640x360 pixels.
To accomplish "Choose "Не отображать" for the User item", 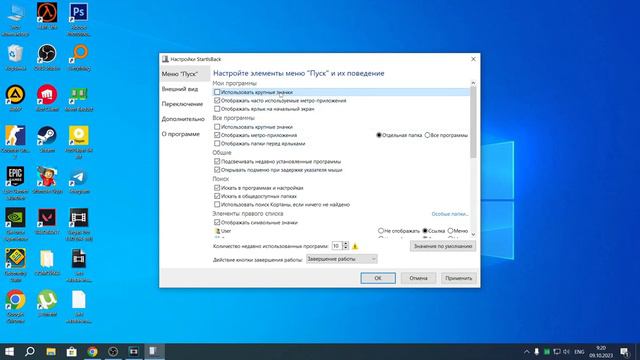I will point(381,231).
